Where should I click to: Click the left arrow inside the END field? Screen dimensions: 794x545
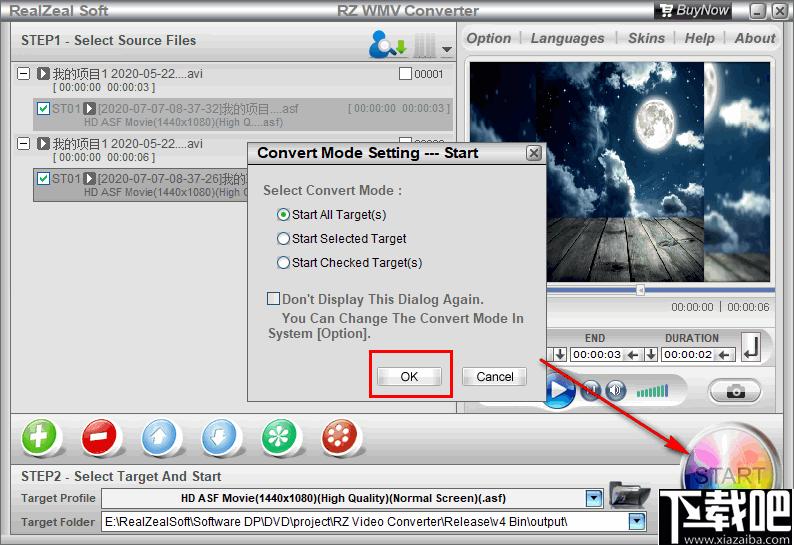633,355
